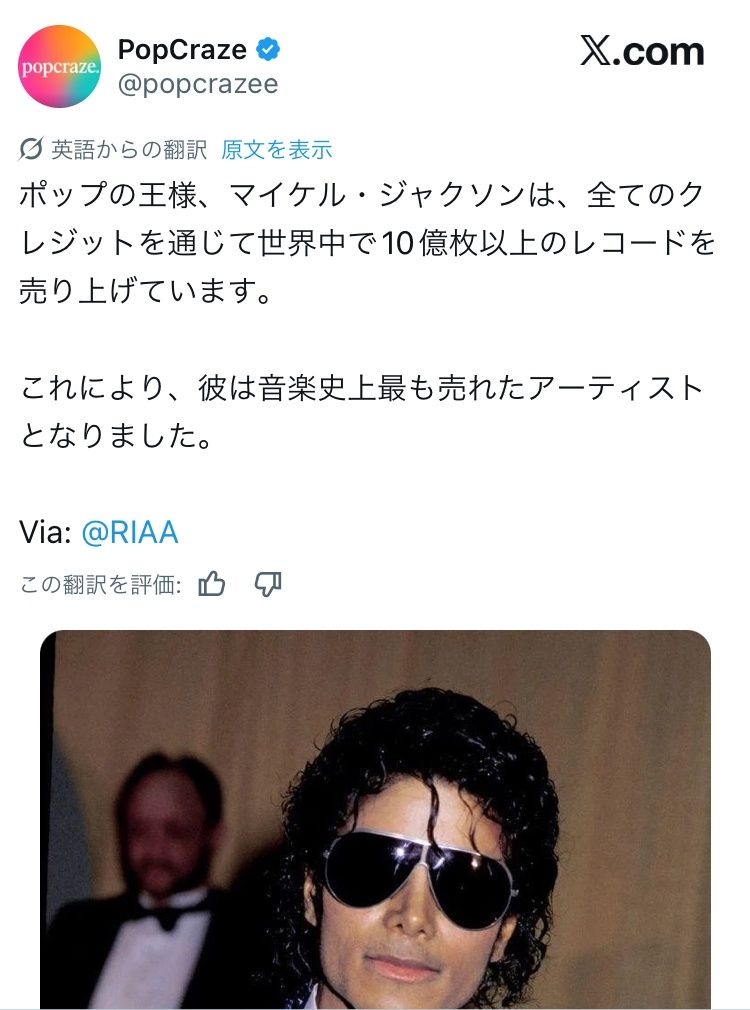750x1010 pixels.
Task: Open the Michael Jackson photo
Action: (375, 819)
